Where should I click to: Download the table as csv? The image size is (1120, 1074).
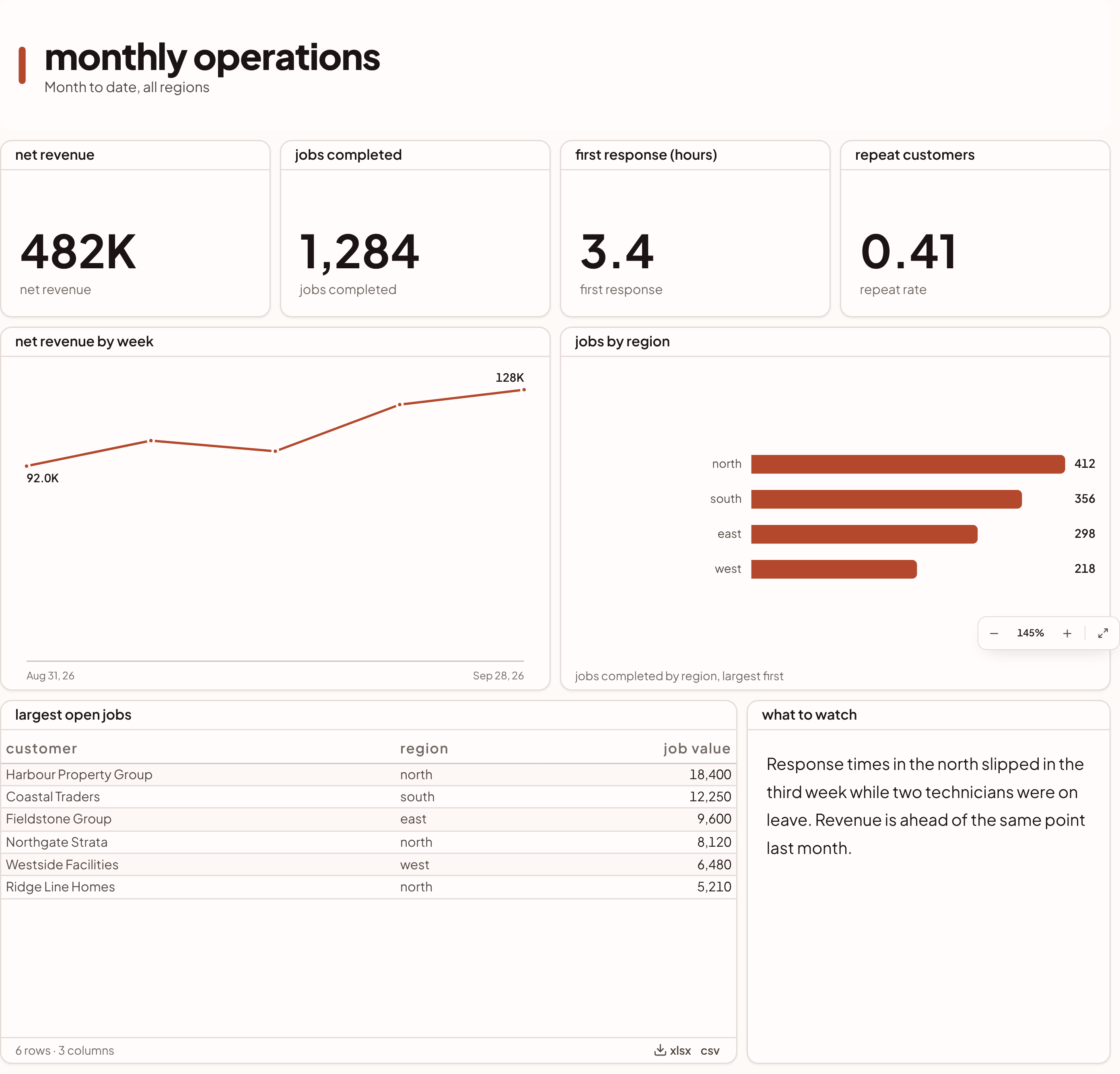[710, 1051]
